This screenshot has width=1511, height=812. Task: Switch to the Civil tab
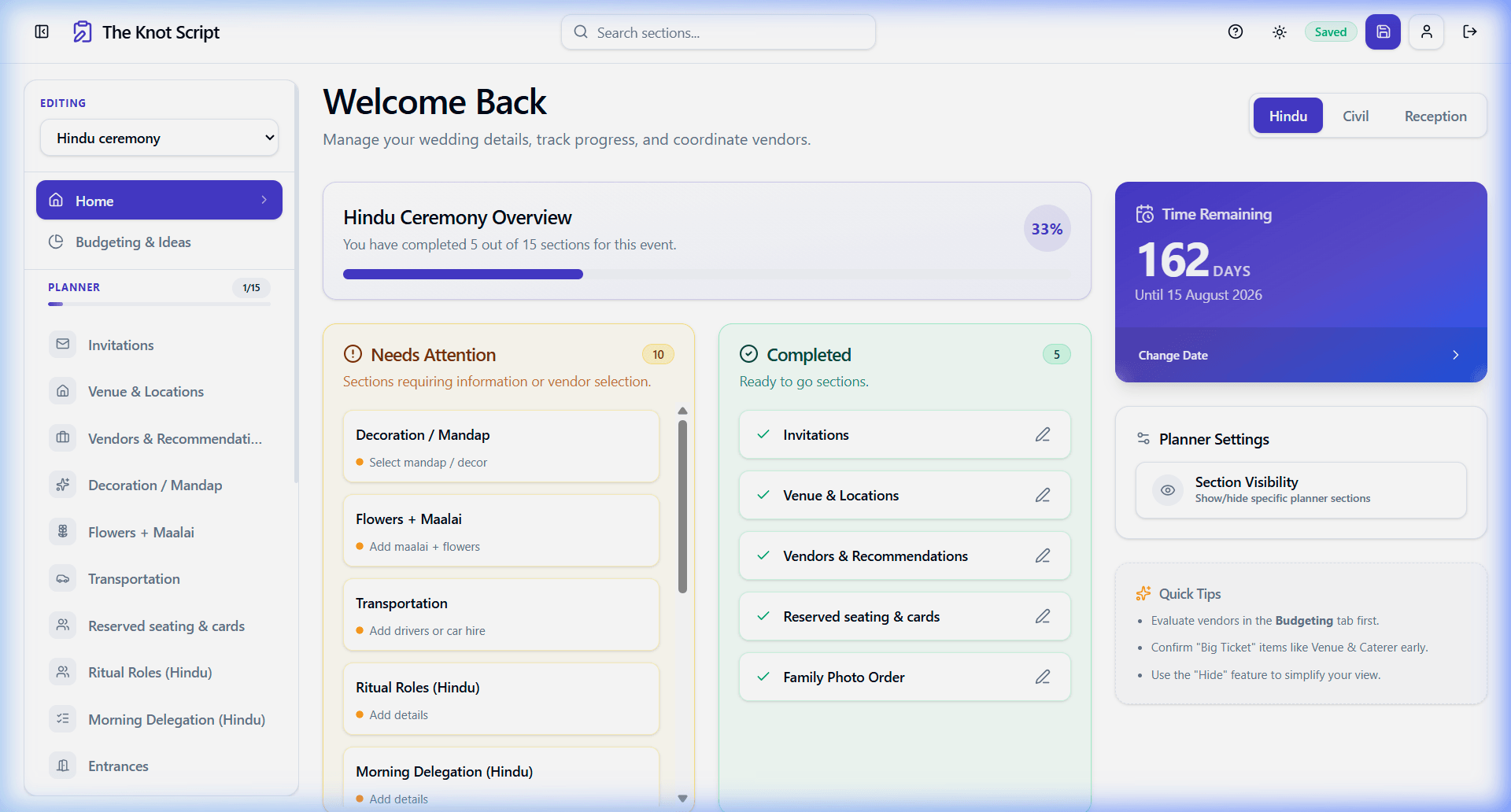(x=1355, y=115)
